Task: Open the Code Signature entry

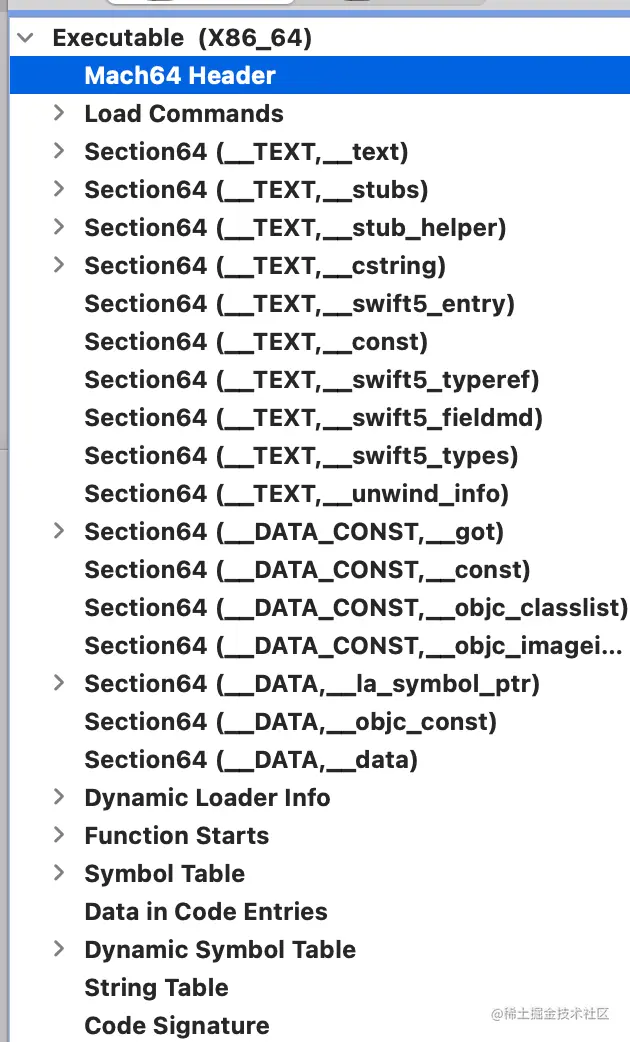Action: tap(177, 1026)
